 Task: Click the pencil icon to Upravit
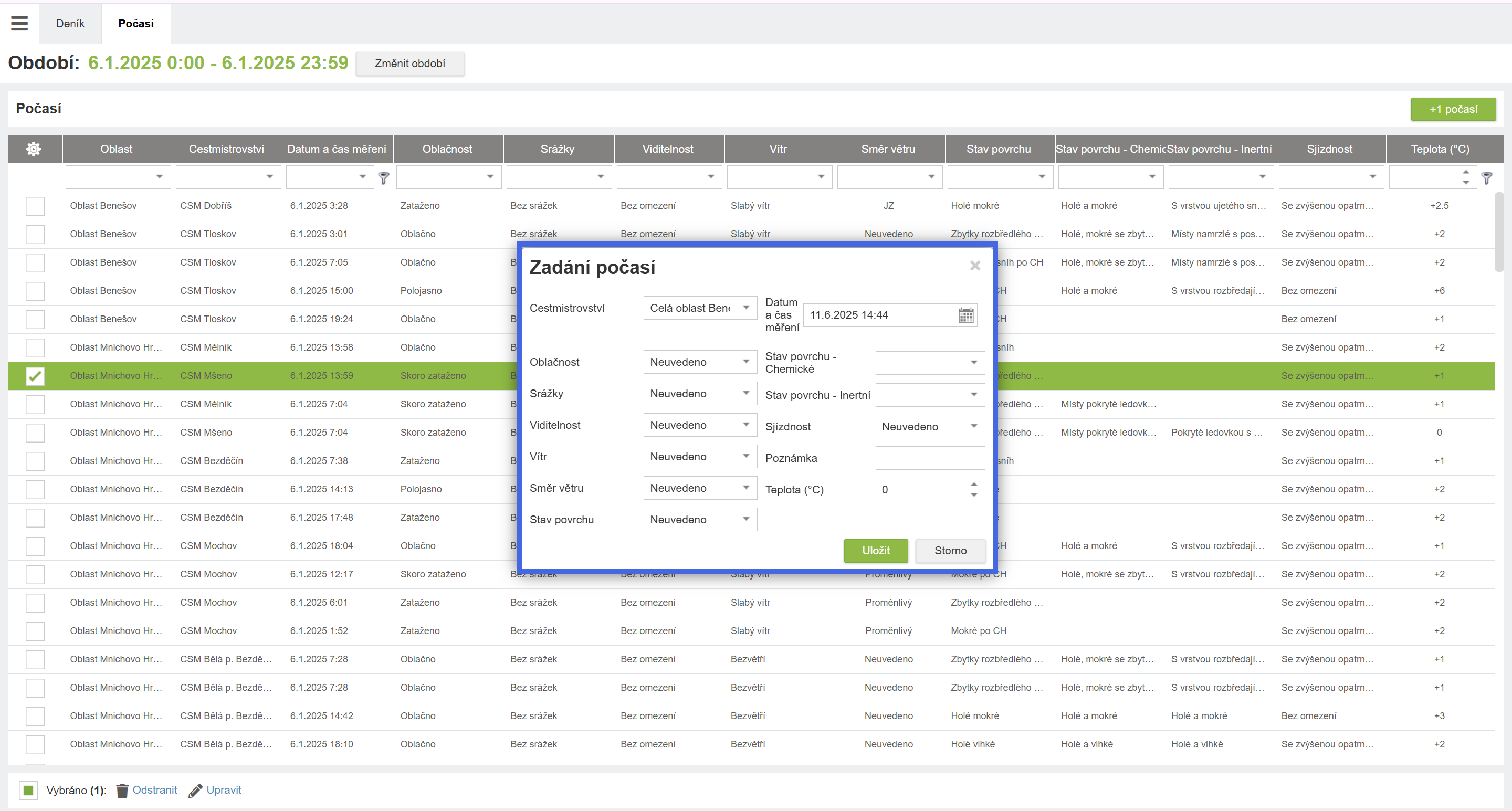pyautogui.click(x=195, y=791)
